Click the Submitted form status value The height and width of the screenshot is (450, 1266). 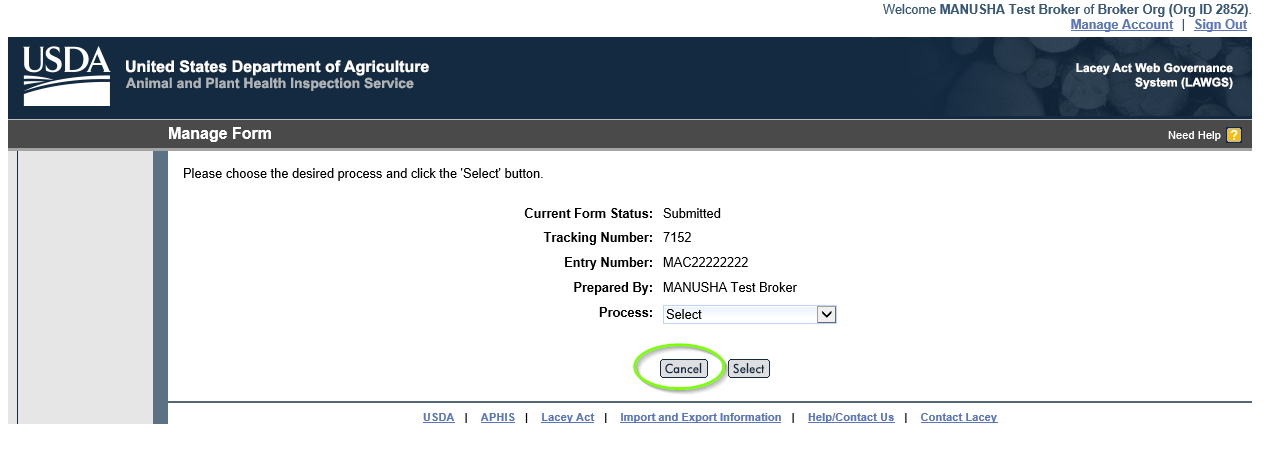click(x=691, y=213)
